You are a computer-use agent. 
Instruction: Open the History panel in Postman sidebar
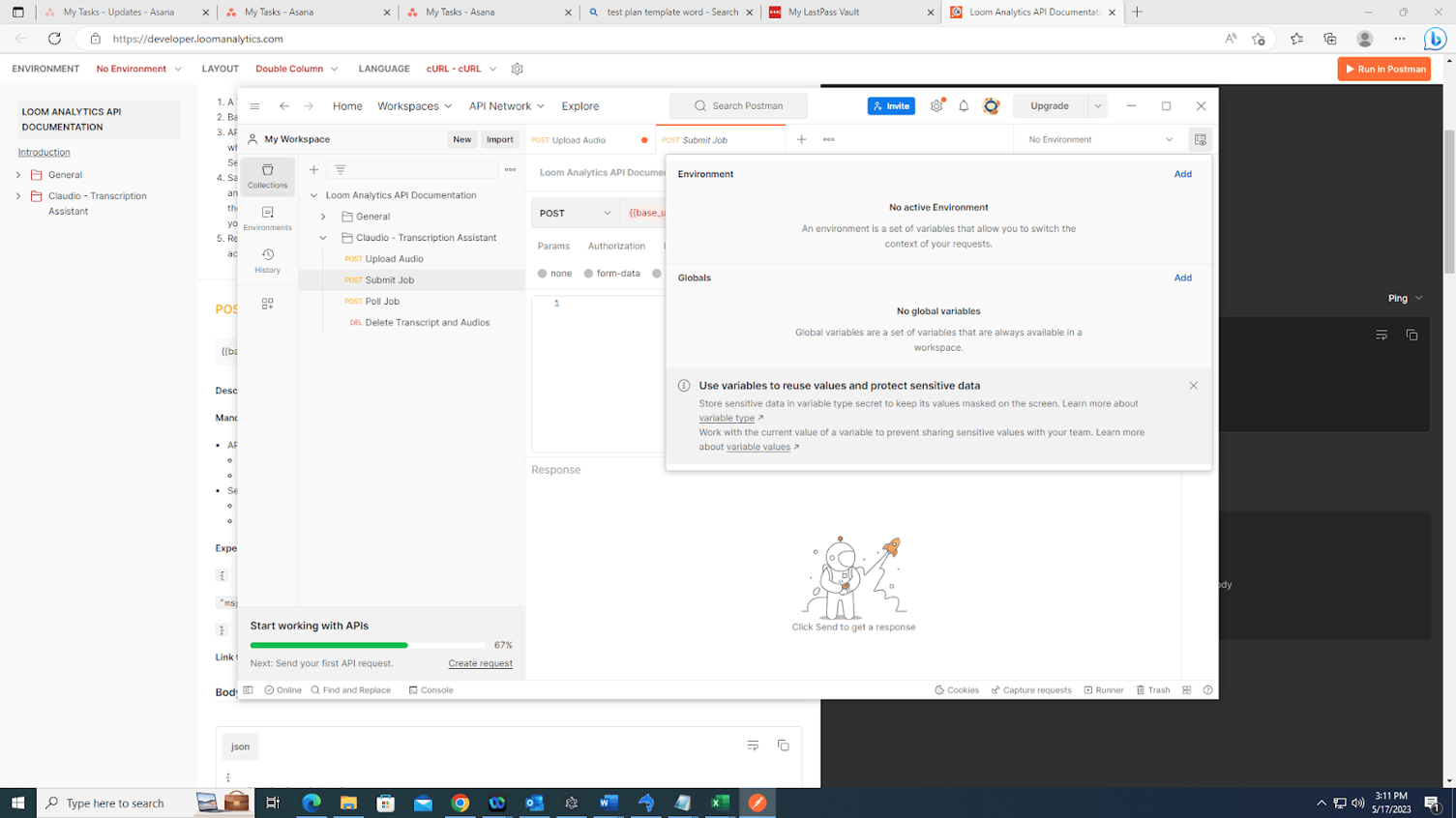267,262
